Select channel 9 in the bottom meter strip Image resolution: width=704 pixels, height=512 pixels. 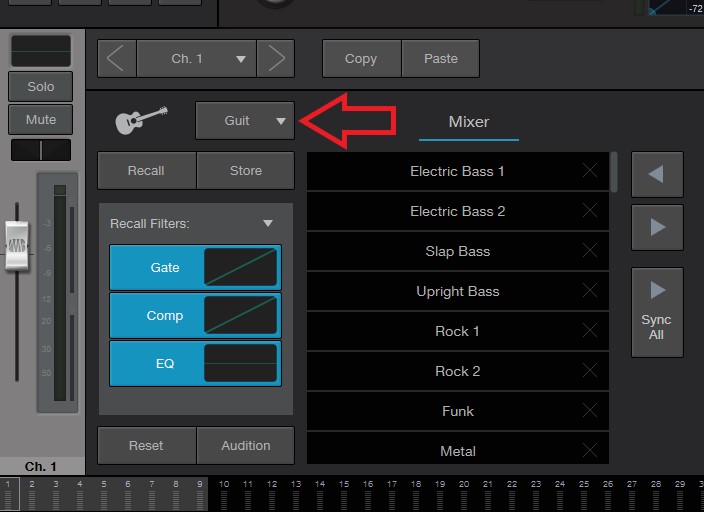click(x=200, y=494)
